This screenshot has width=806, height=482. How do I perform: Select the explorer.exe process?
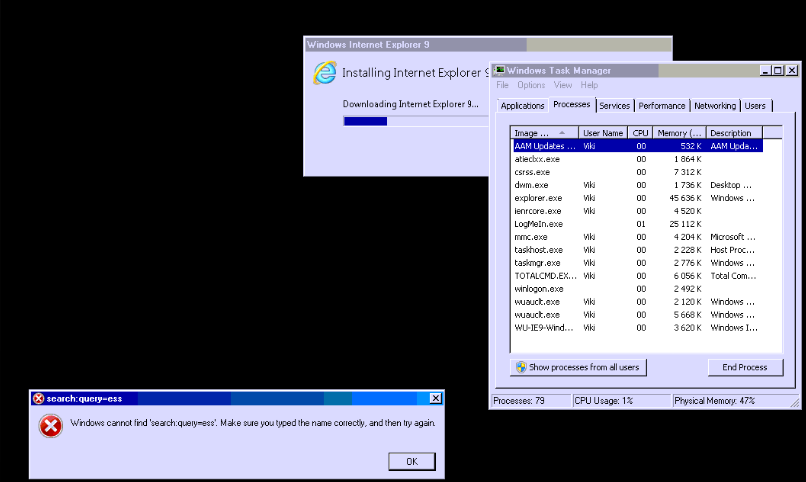[637, 198]
